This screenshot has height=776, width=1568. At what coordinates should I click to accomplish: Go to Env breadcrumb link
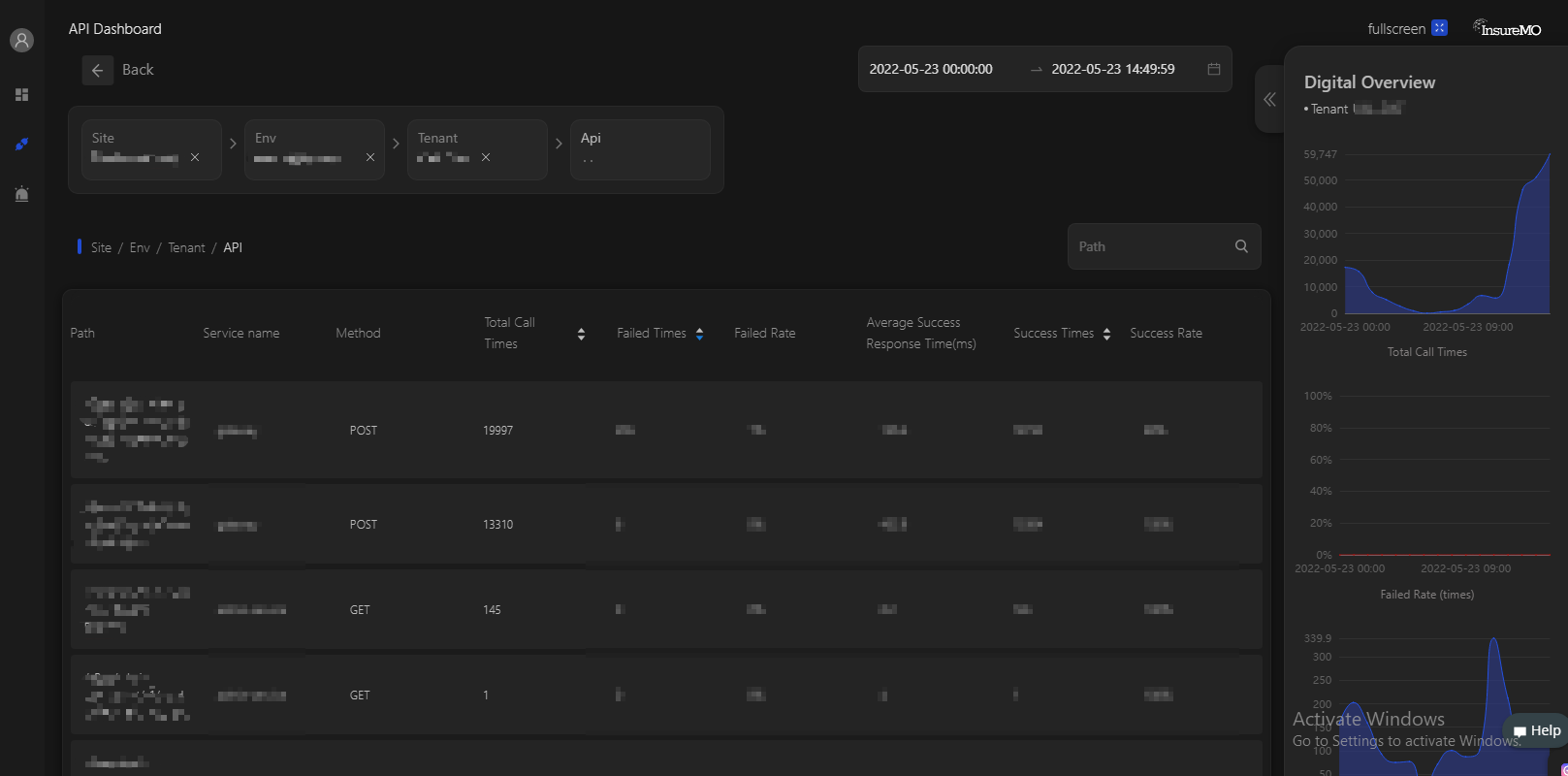(x=140, y=247)
